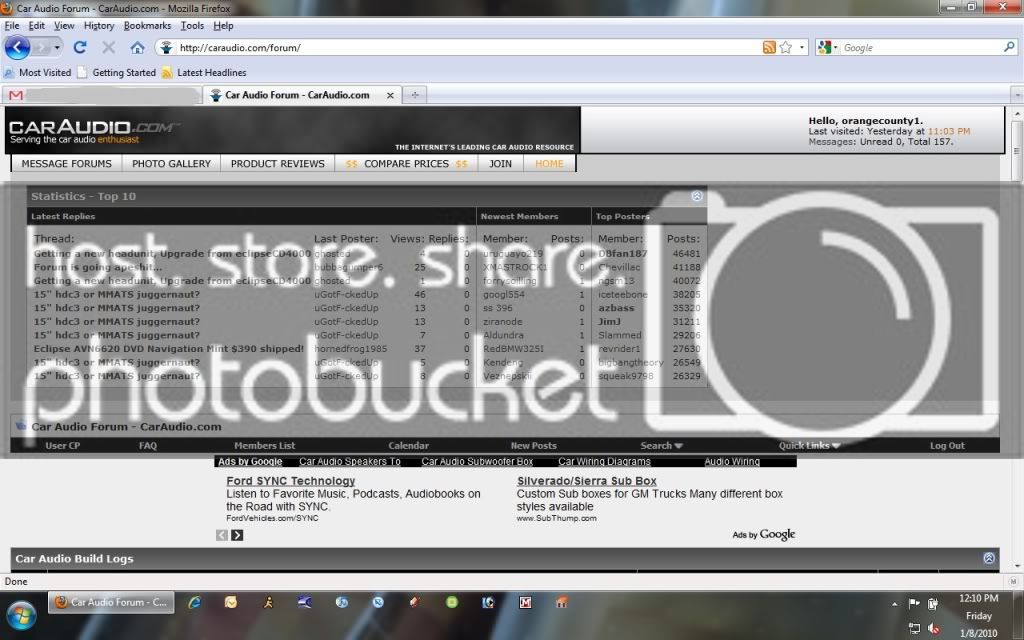
Task: Click the orange HOME nav tab
Action: point(549,164)
